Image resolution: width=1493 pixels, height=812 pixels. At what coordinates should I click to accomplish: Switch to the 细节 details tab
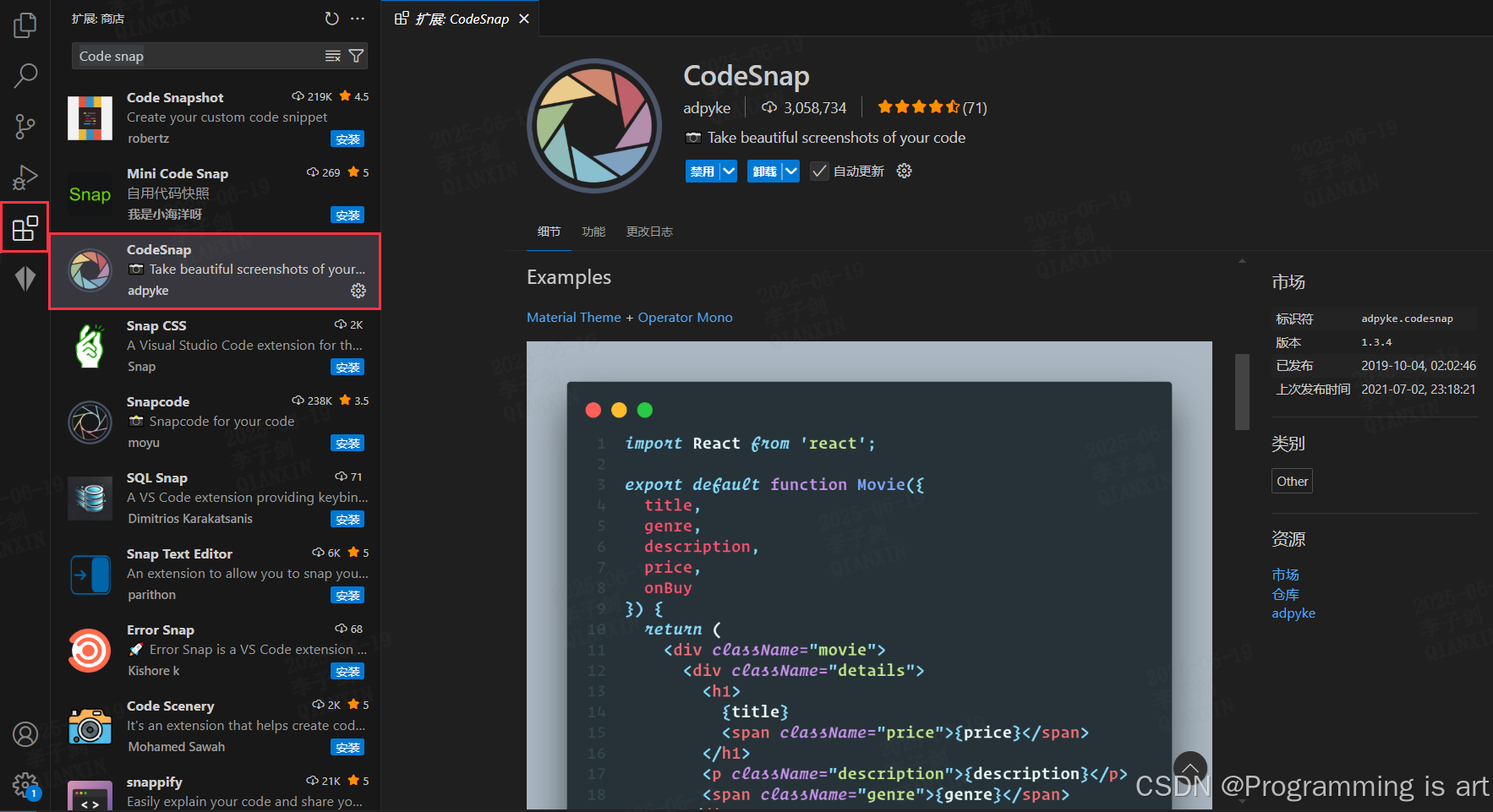(549, 232)
